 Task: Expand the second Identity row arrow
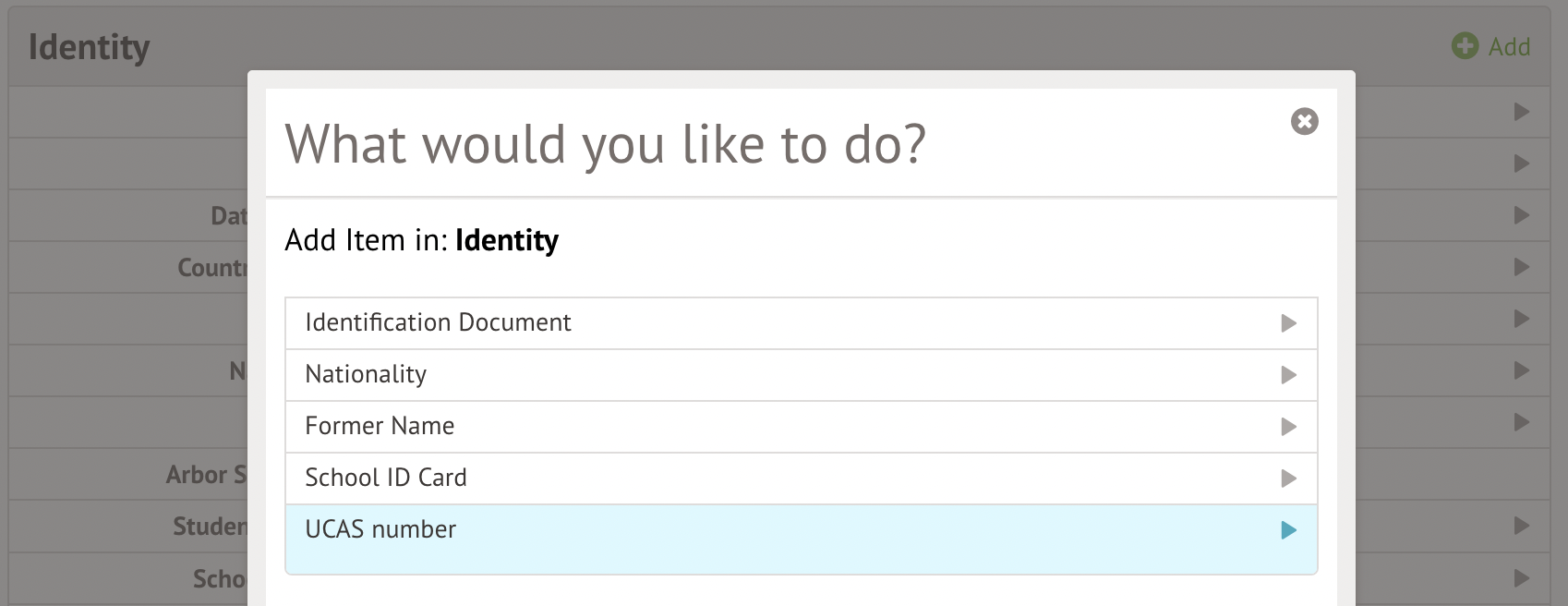[1522, 164]
